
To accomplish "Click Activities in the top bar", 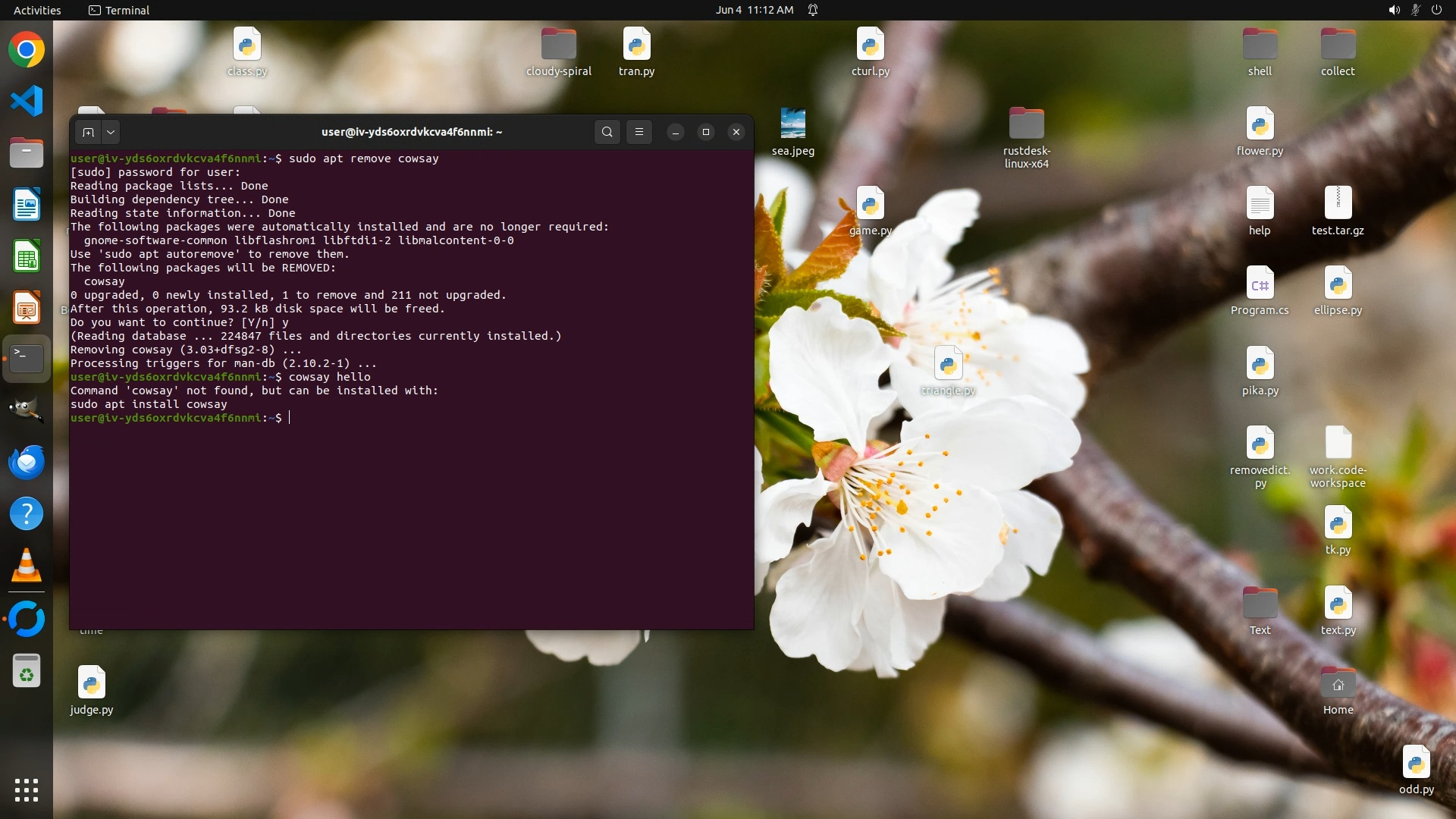I will point(37,10).
